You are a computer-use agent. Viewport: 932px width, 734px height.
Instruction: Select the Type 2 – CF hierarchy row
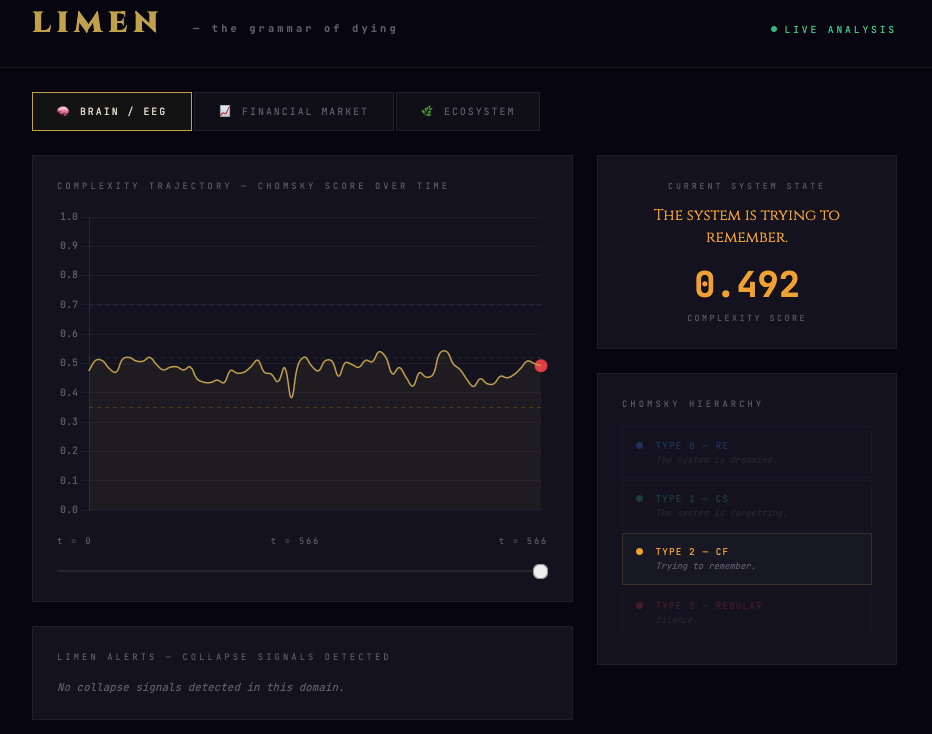coord(747,559)
